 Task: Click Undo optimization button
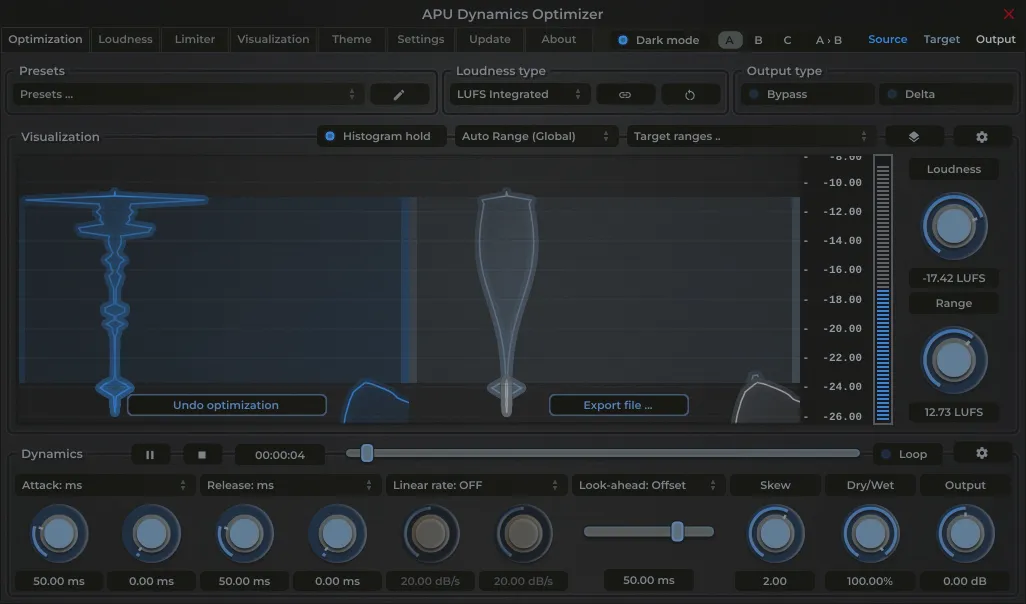226,405
